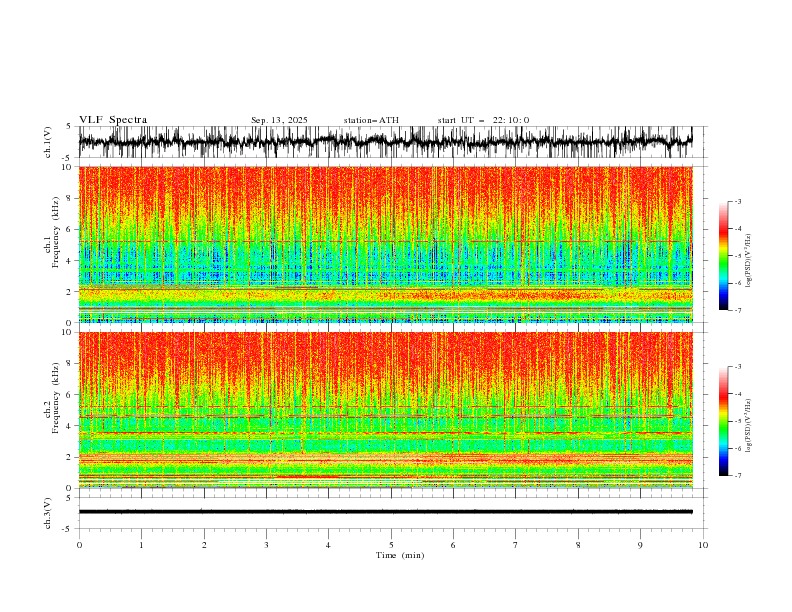
Task: Click the ch.1 'Frequency (kHz)' axis label
Action: click(56, 232)
